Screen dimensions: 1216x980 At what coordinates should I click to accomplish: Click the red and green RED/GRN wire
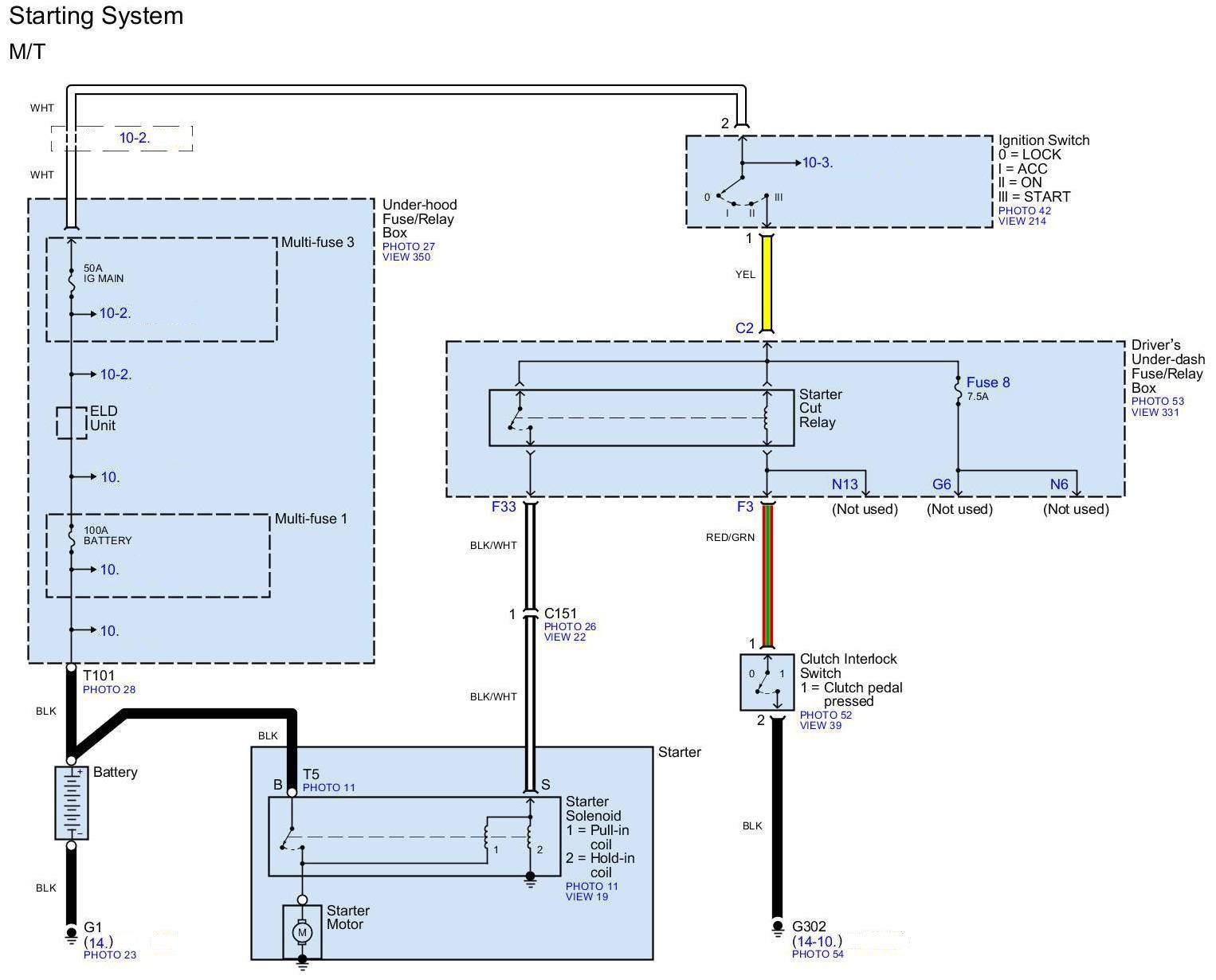(x=767, y=574)
